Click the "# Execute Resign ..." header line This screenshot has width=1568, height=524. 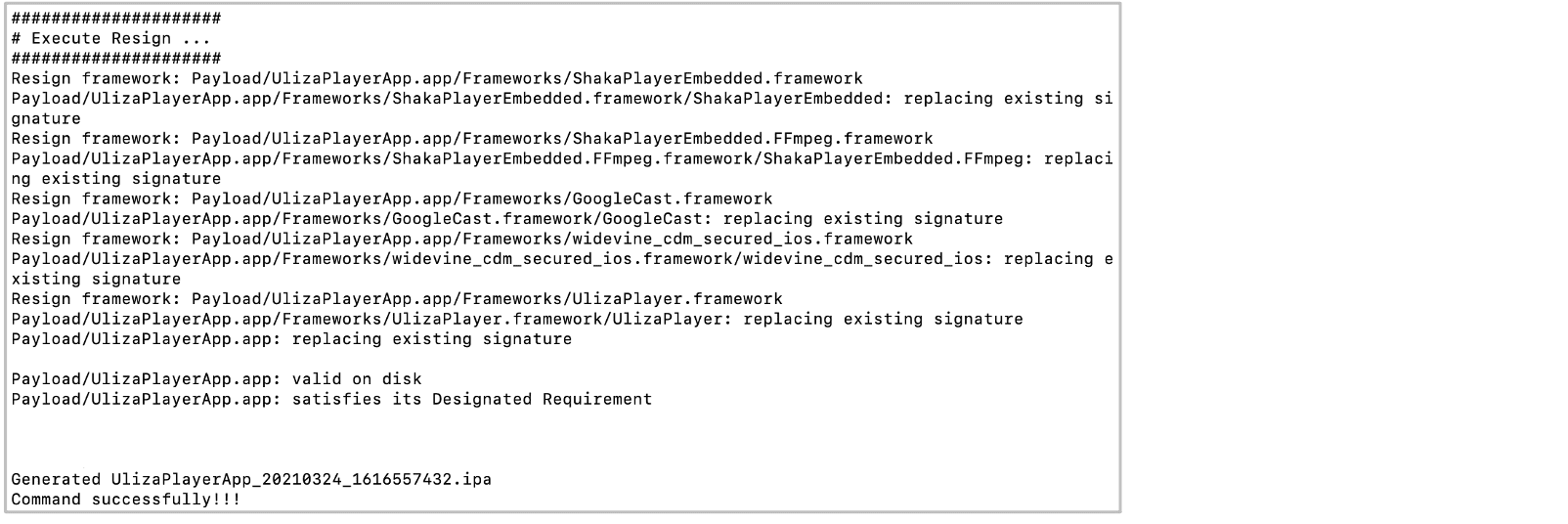(x=91, y=39)
